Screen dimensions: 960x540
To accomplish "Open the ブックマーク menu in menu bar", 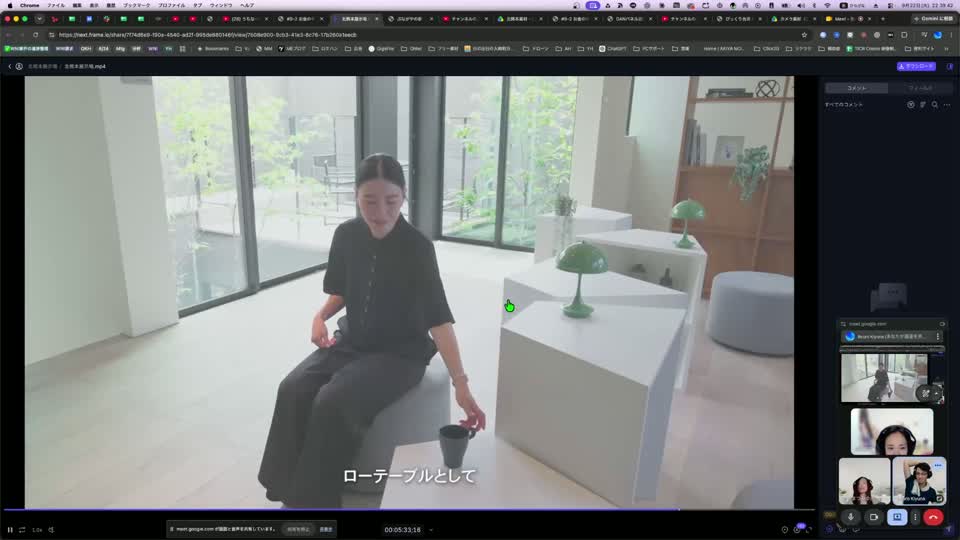I will point(136,5).
